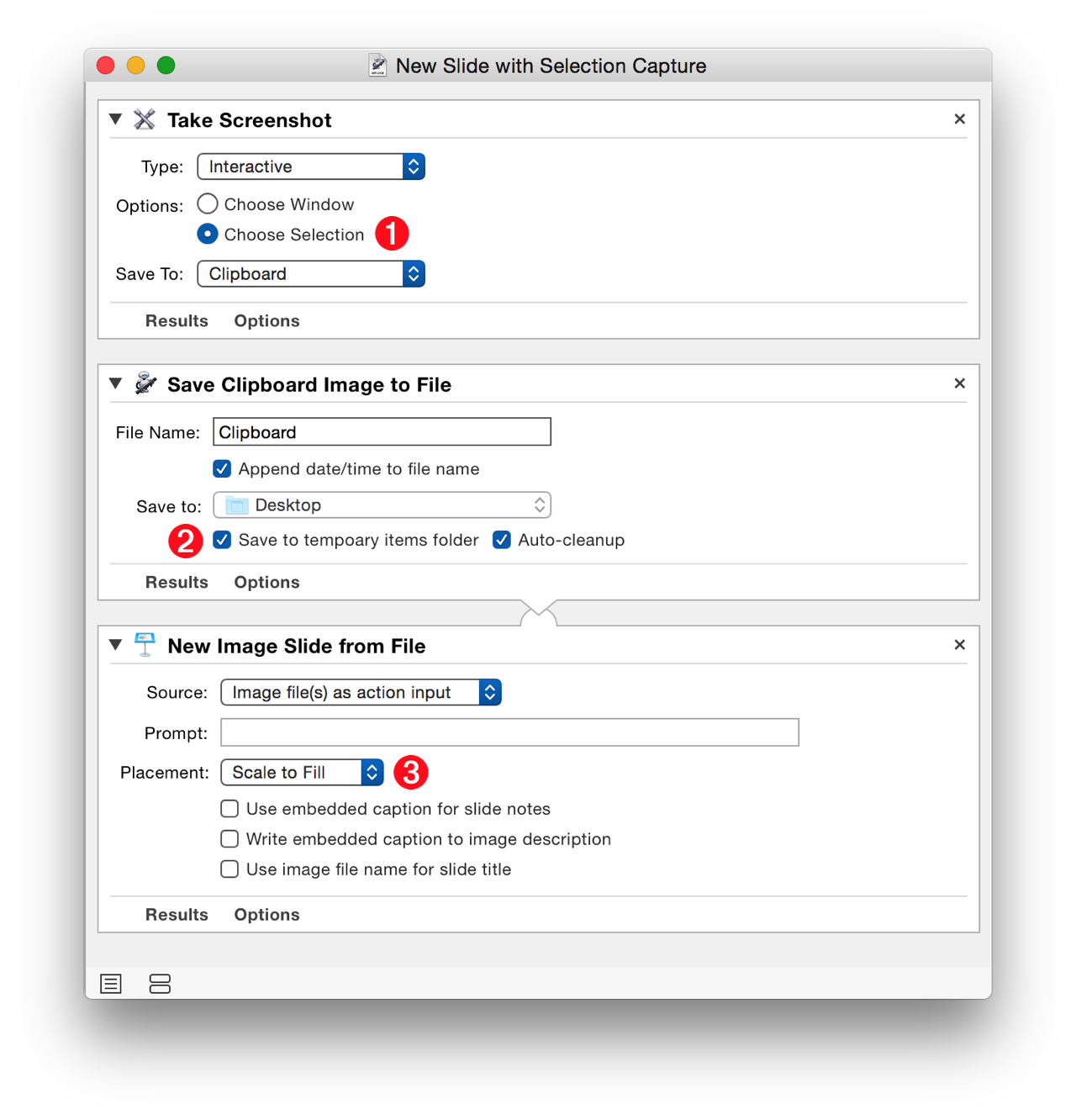Show Options of New Image Slide action
The height and width of the screenshot is (1120, 1076).
pyautogui.click(x=266, y=915)
